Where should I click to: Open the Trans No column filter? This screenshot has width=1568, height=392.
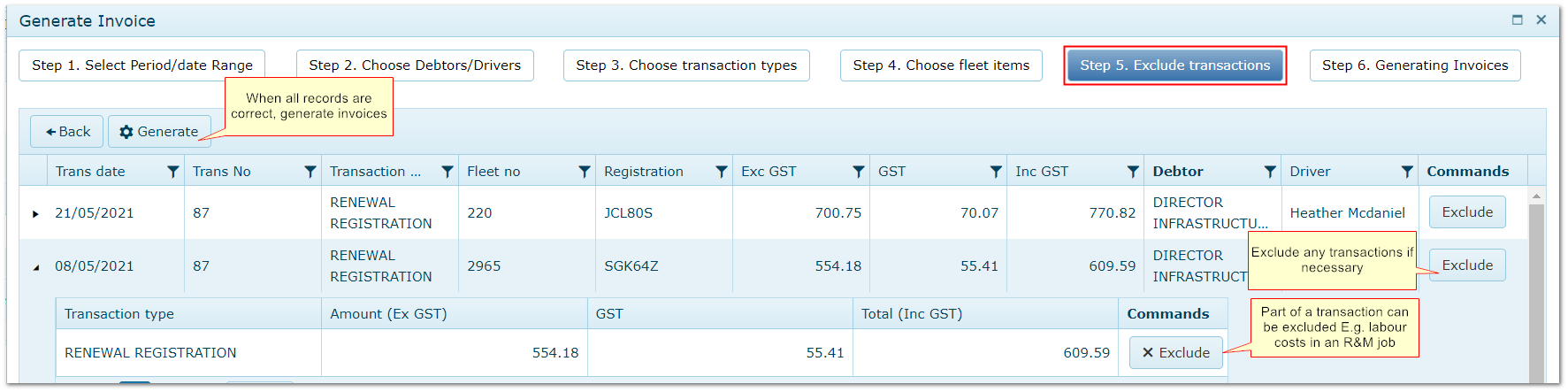pyautogui.click(x=310, y=172)
